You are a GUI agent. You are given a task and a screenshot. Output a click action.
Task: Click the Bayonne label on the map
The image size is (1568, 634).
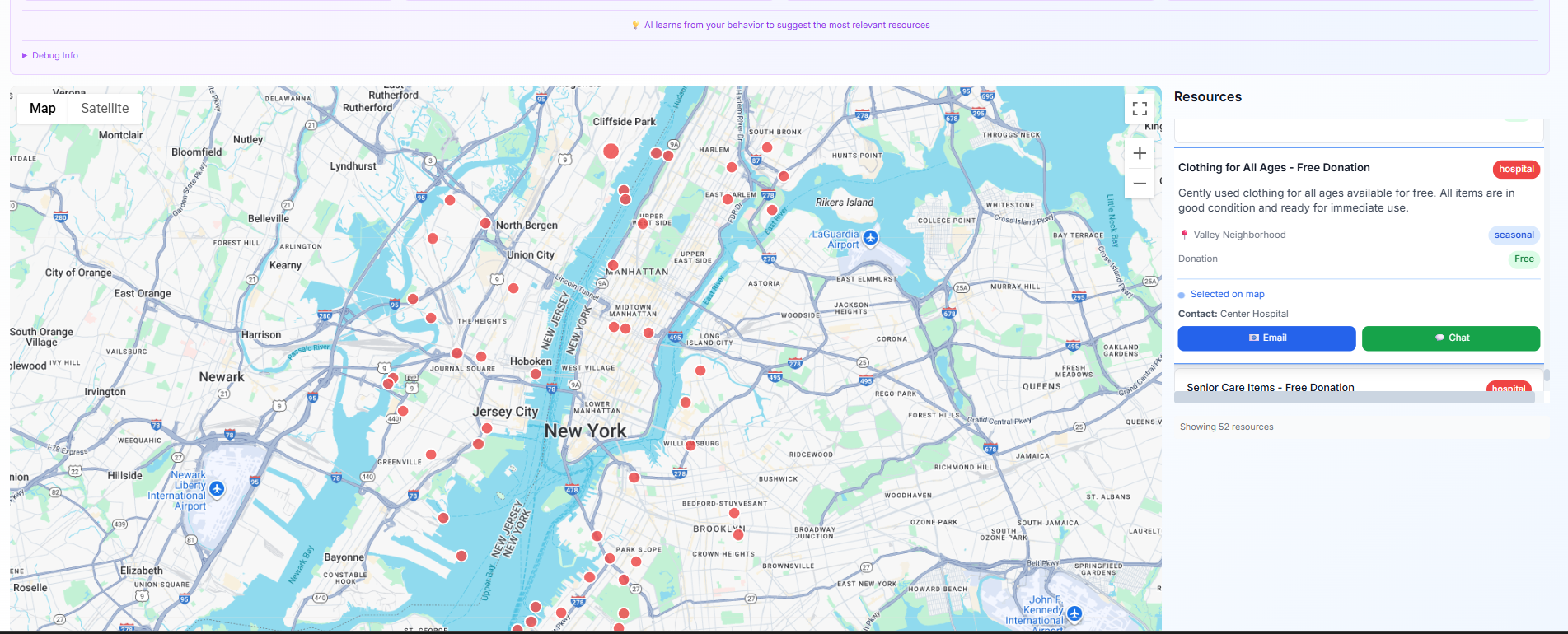[x=344, y=557]
